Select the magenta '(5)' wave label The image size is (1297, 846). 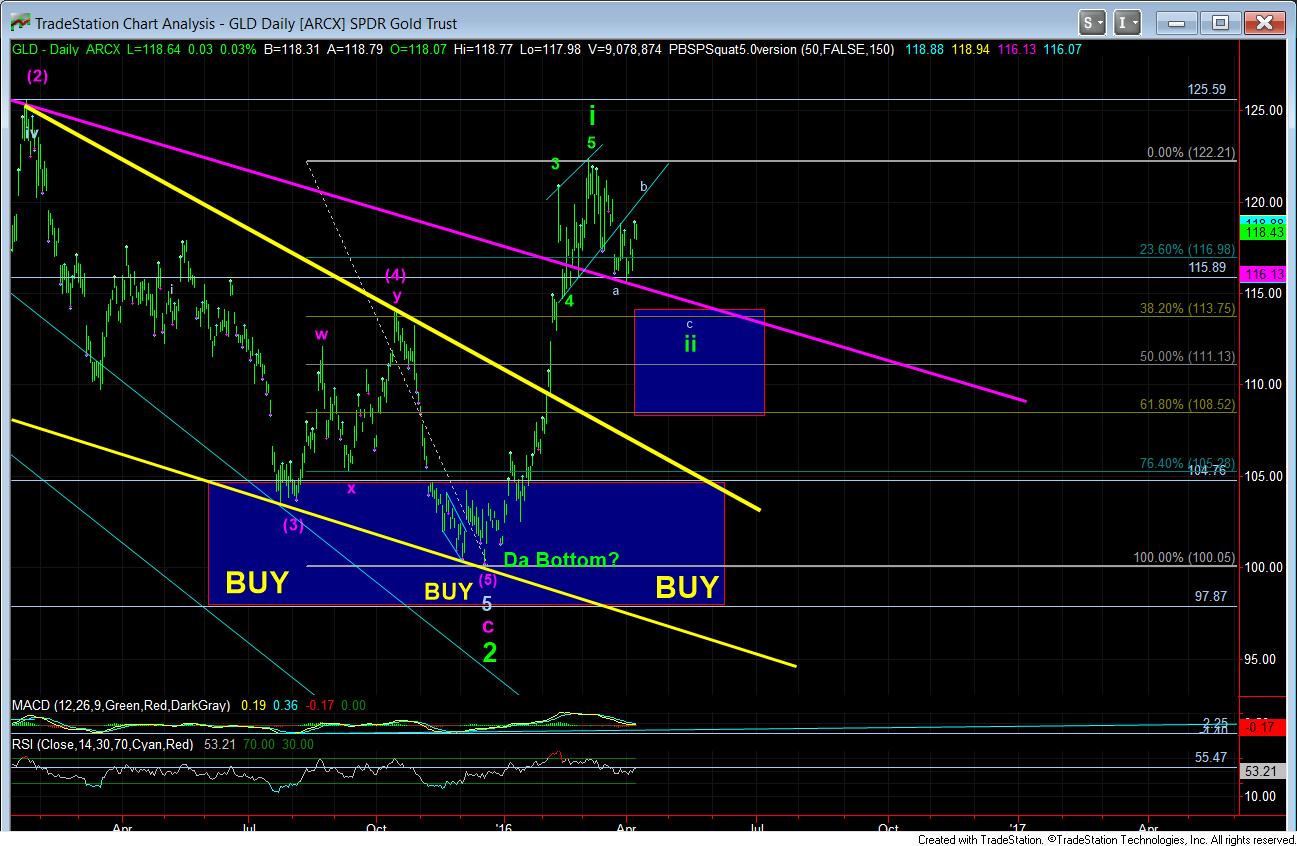click(487, 579)
